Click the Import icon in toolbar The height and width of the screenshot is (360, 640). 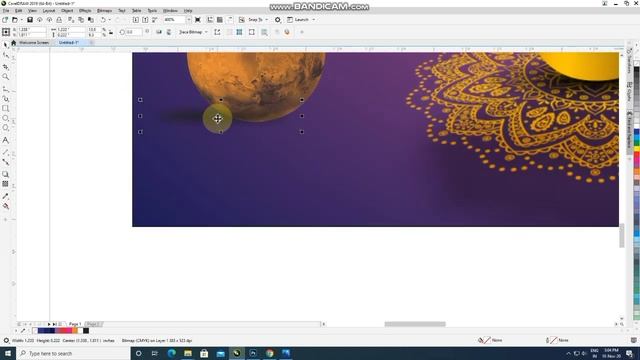(136, 20)
